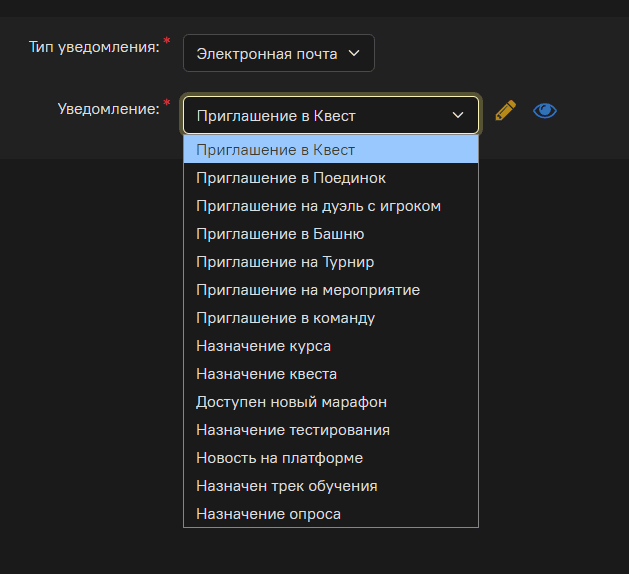The width and height of the screenshot is (629, 574).
Task: Open the Тип уведомления dropdown
Action: [x=278, y=54]
